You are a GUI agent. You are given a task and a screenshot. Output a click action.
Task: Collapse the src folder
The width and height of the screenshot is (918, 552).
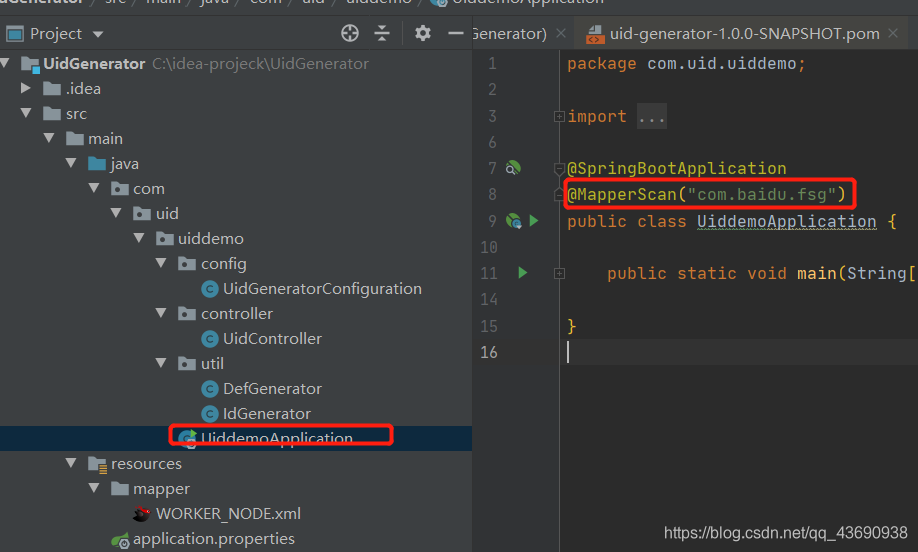click(26, 113)
